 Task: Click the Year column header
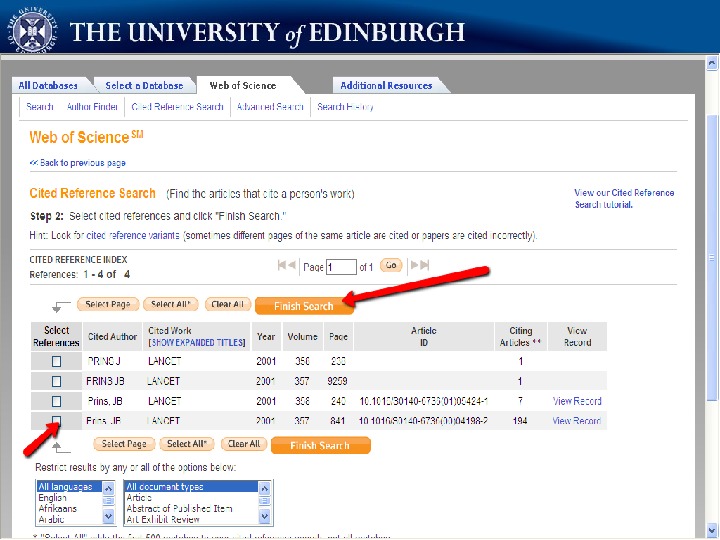(266, 337)
